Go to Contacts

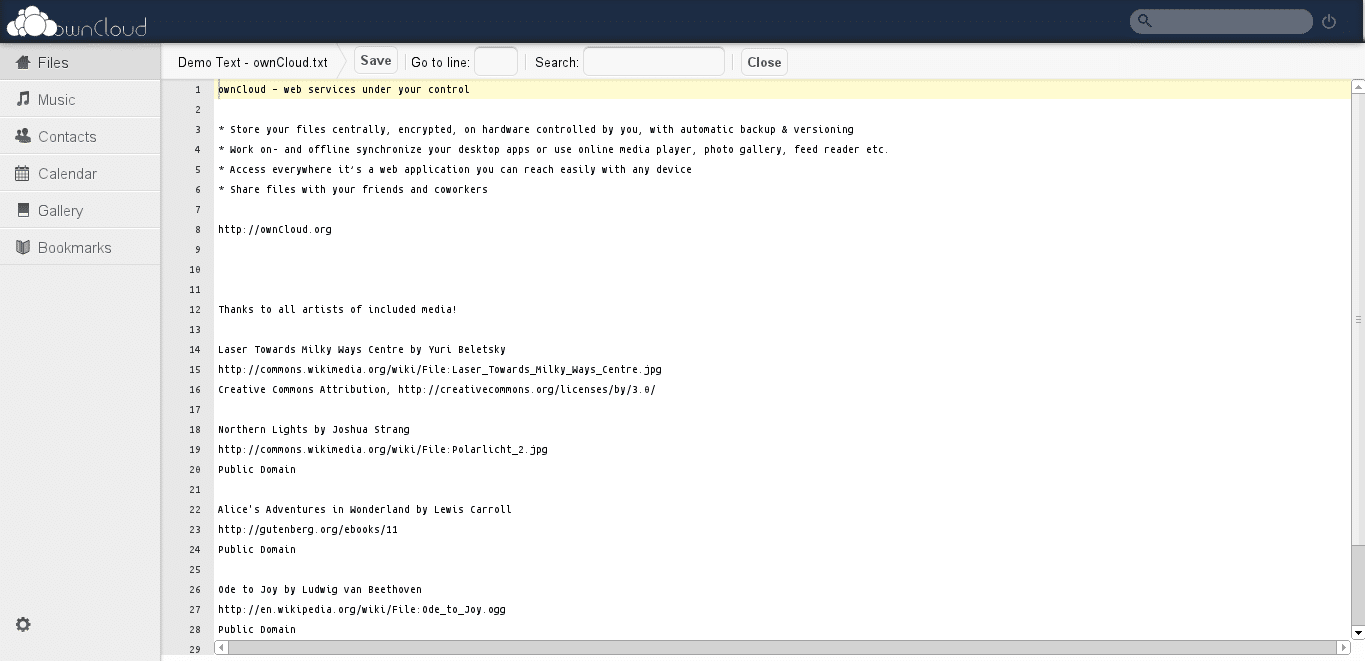coord(80,136)
